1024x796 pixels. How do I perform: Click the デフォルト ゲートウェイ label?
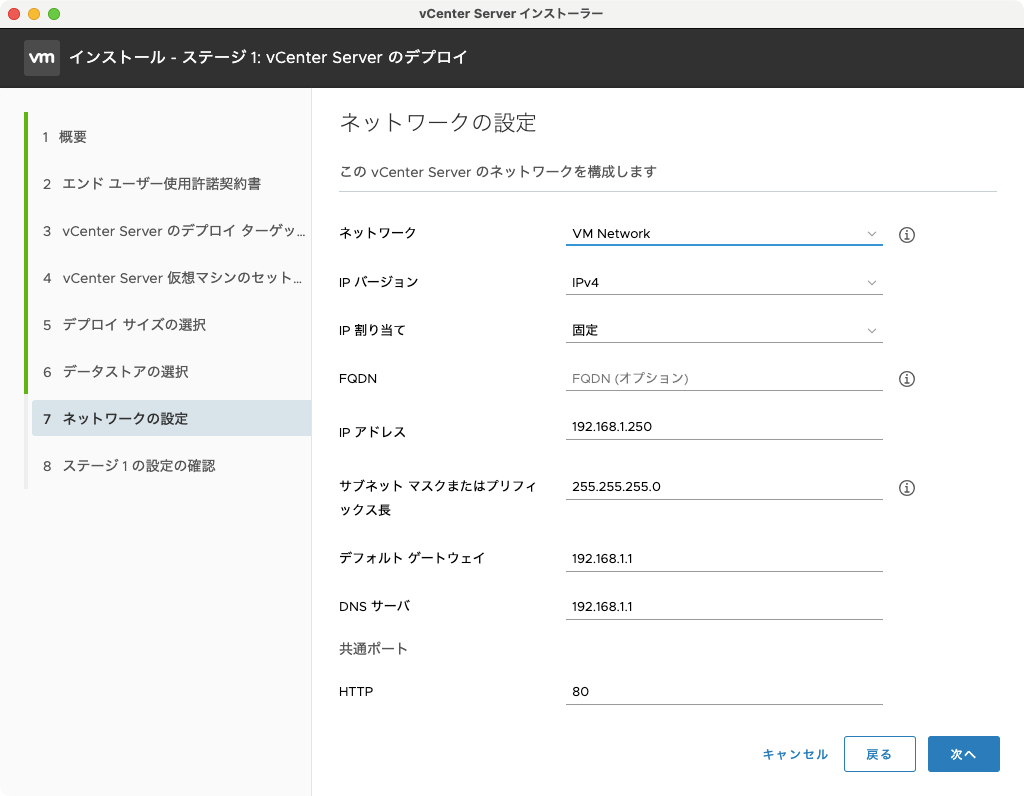point(411,558)
